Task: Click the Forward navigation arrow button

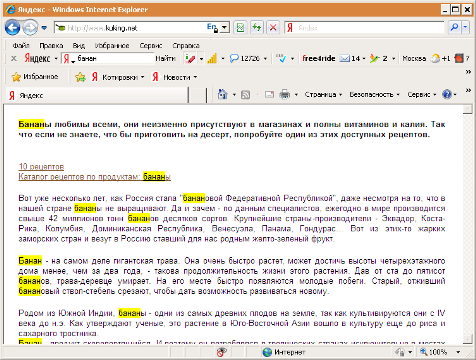Action: pyautogui.click(x=30, y=28)
